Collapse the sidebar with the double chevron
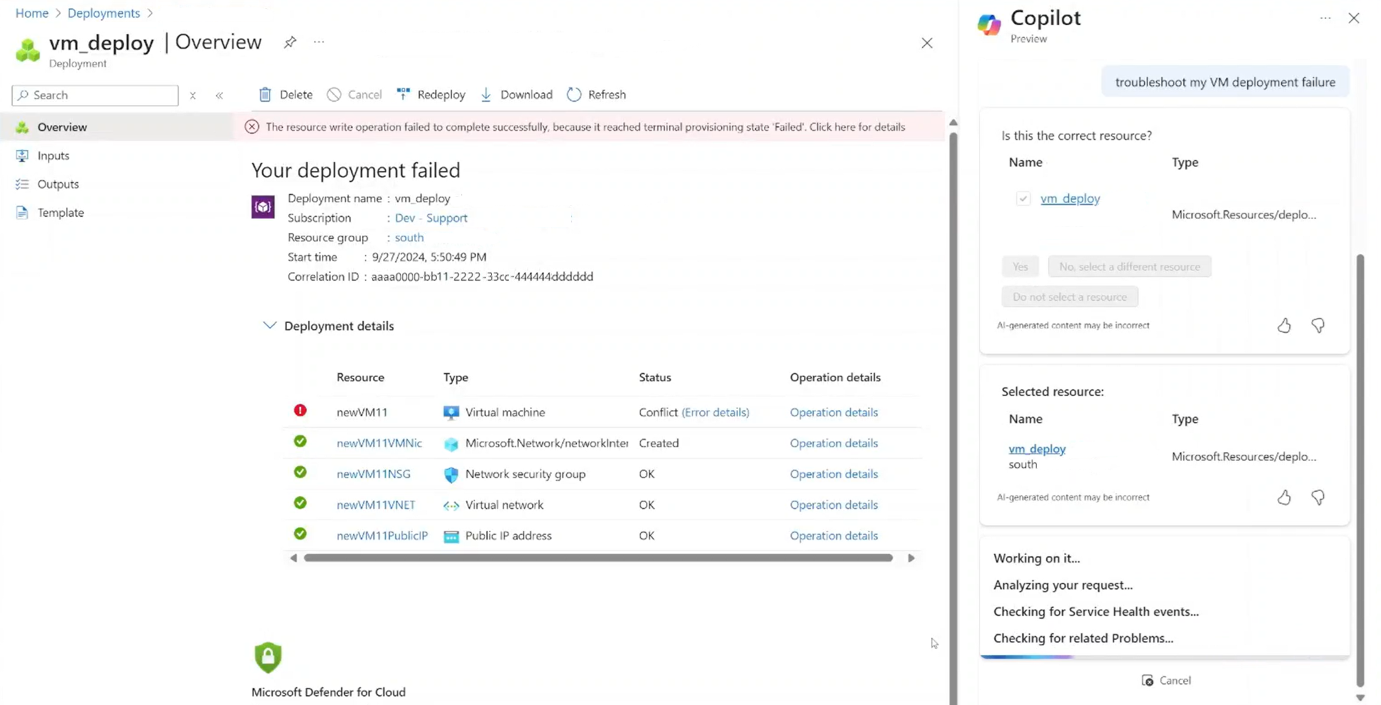This screenshot has width=1381, height=705. click(x=219, y=95)
